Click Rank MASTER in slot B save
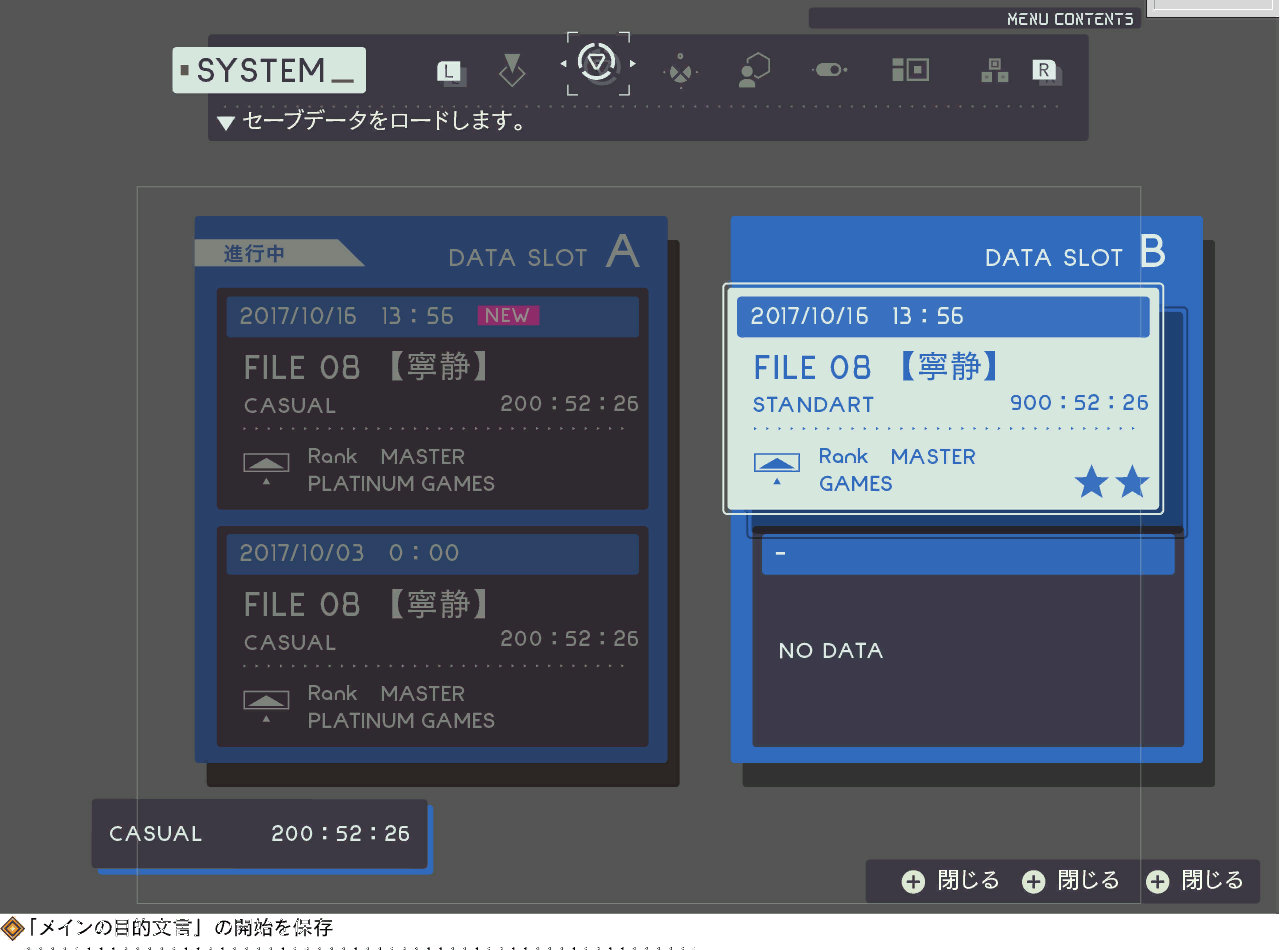The height and width of the screenshot is (950, 1280). pos(897,456)
